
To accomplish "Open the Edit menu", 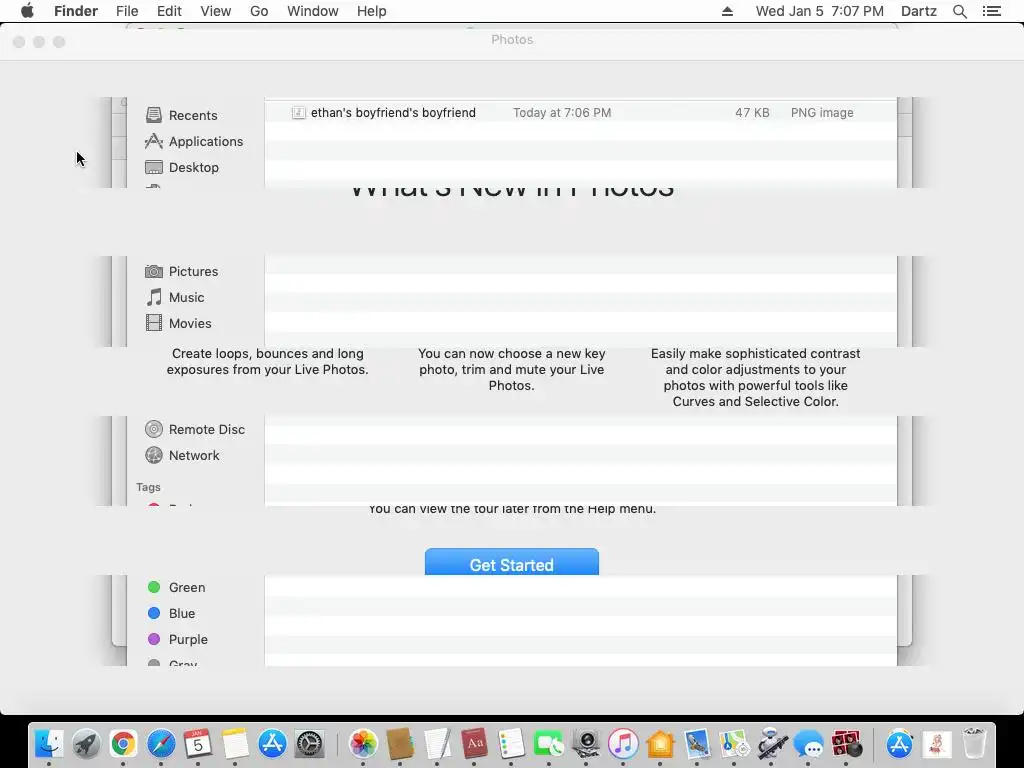I will 169,11.
